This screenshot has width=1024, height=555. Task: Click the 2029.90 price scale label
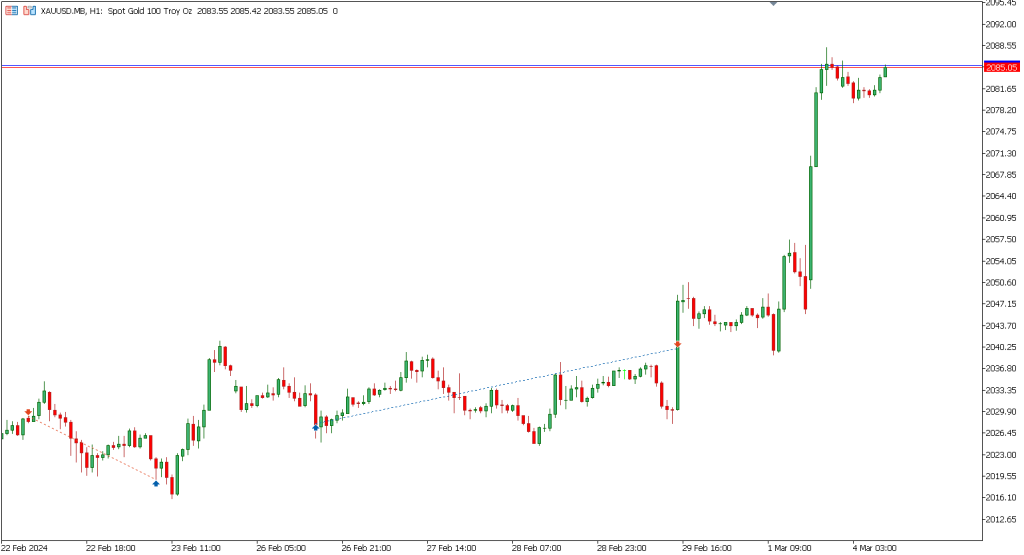[1001, 412]
